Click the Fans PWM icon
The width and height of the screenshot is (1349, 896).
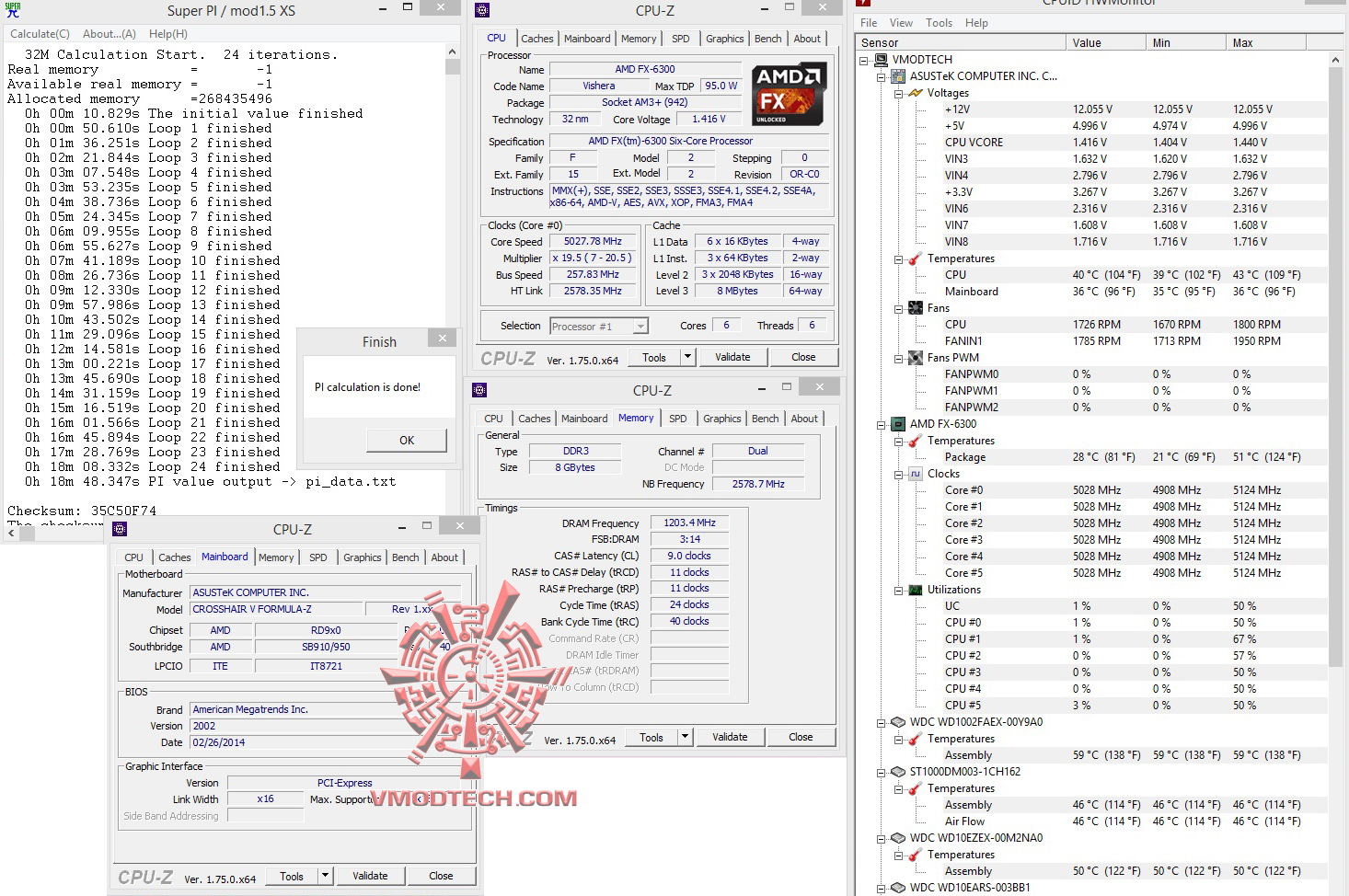917,358
